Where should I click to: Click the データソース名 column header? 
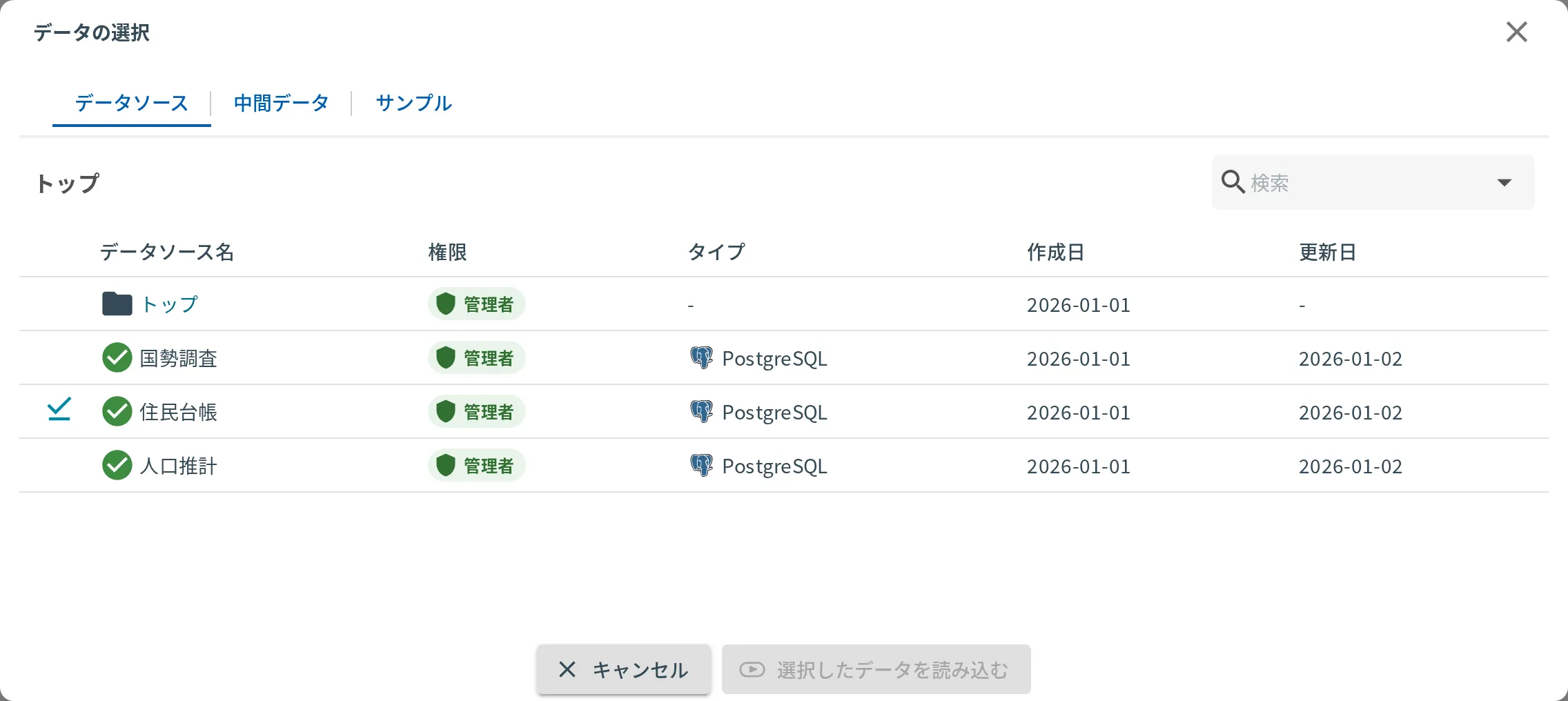167,252
